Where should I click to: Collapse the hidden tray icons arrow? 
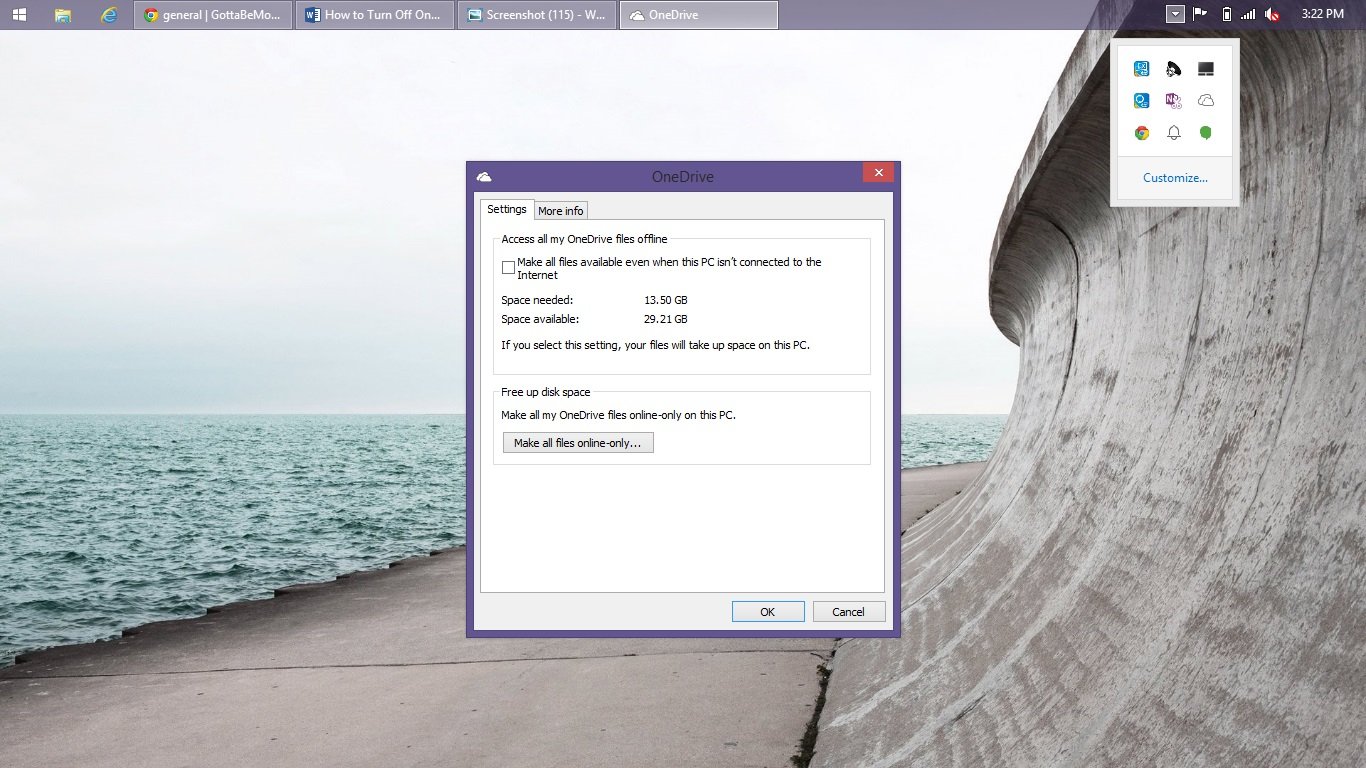point(1175,14)
